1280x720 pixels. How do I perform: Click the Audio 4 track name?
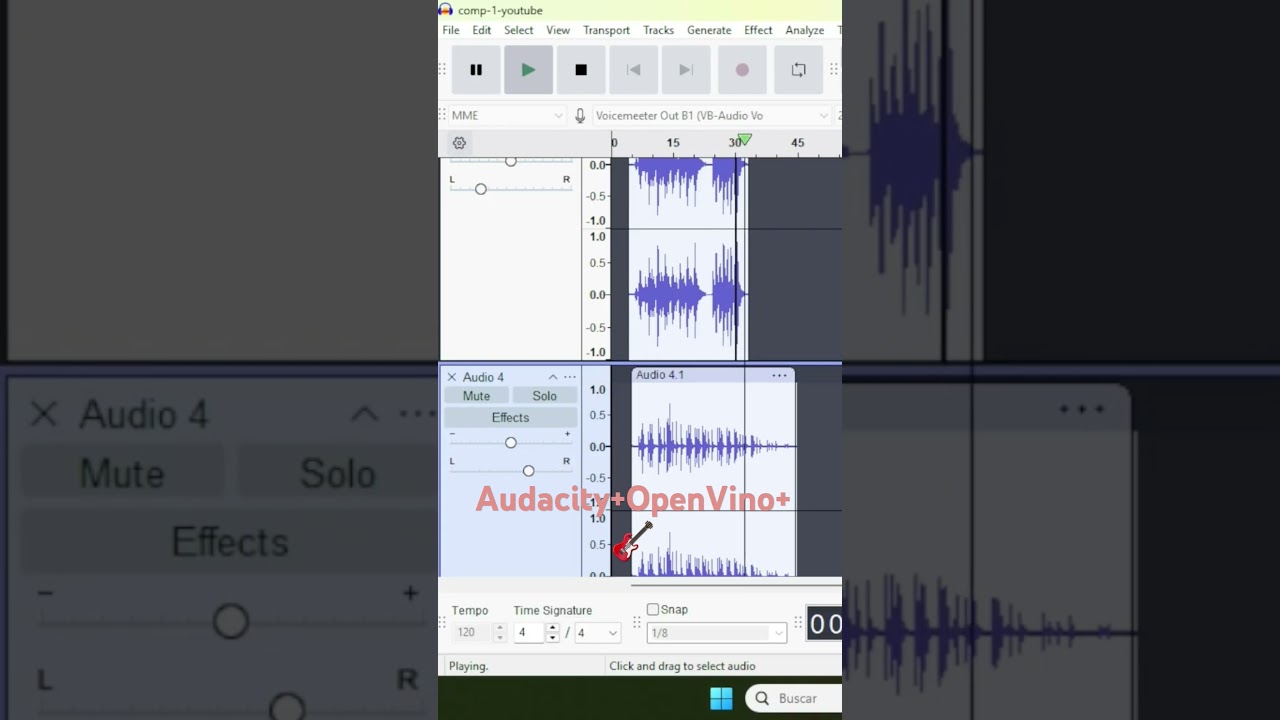tap(483, 377)
